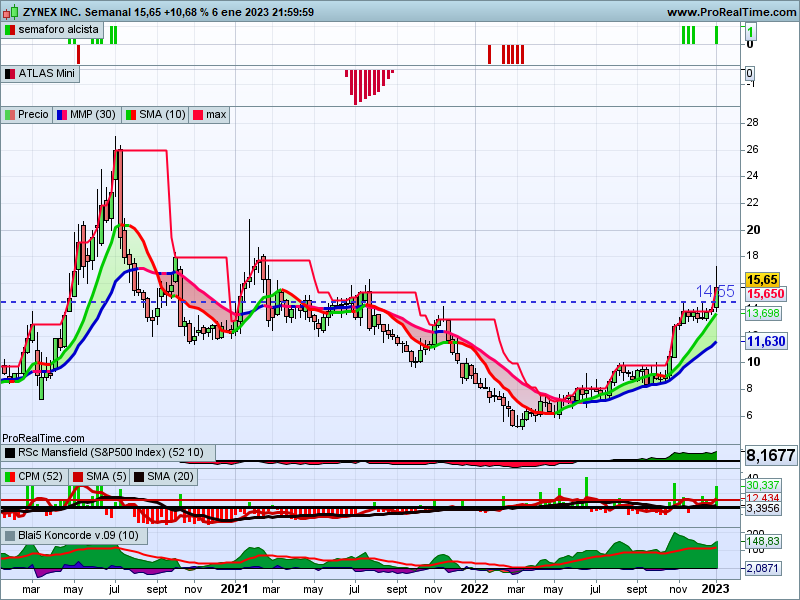This screenshot has height=600, width=800.
Task: Click the 3,3956 value tag
Action: (x=763, y=508)
